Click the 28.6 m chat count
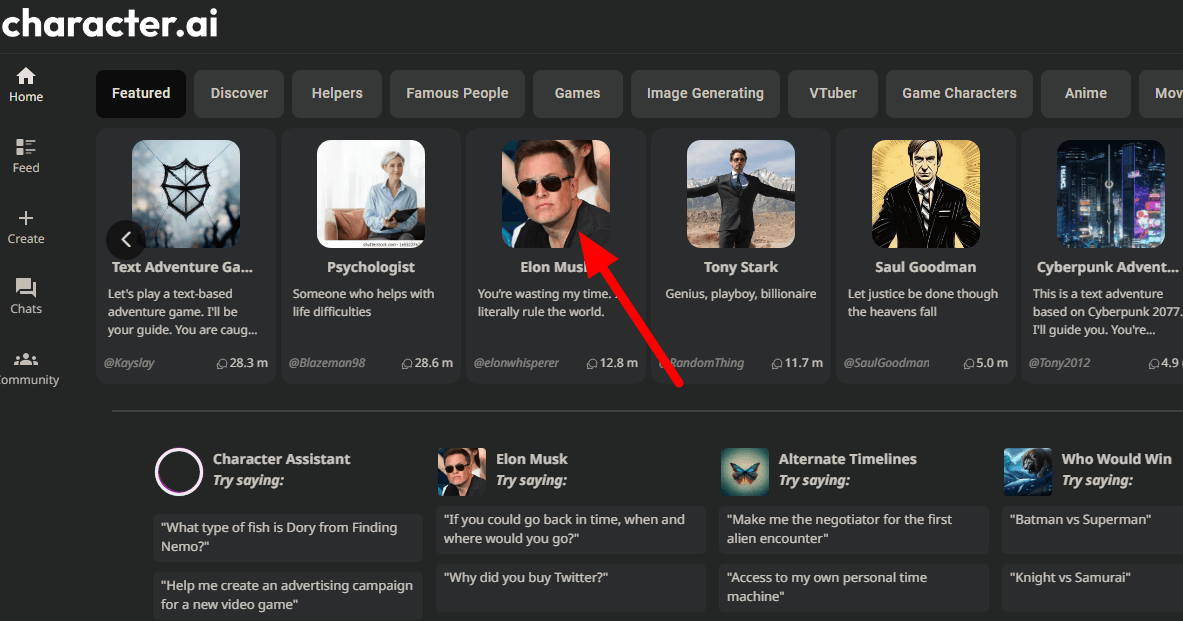This screenshot has width=1183, height=621. click(x=427, y=363)
